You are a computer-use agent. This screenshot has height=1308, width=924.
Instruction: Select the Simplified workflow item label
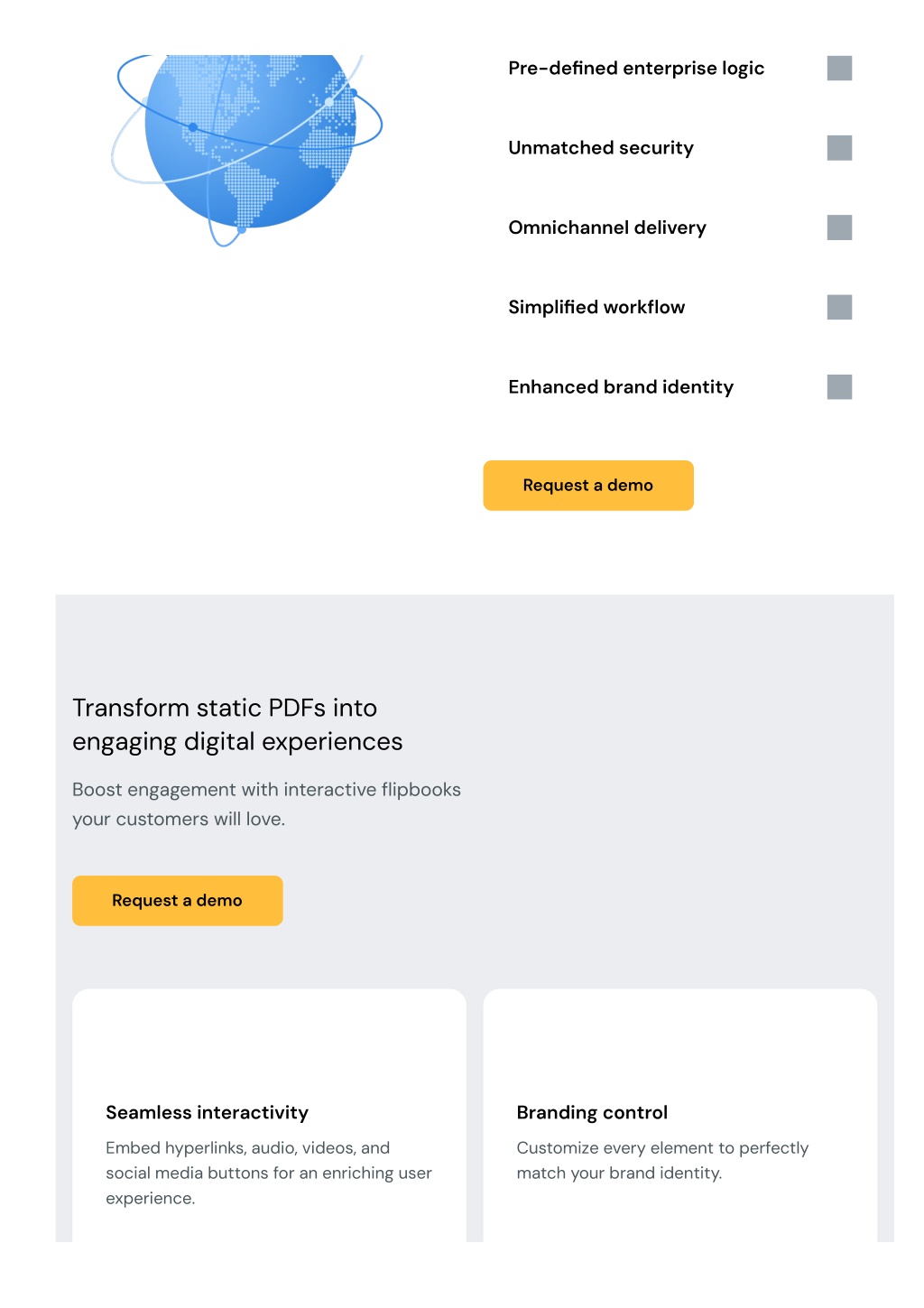click(x=596, y=307)
